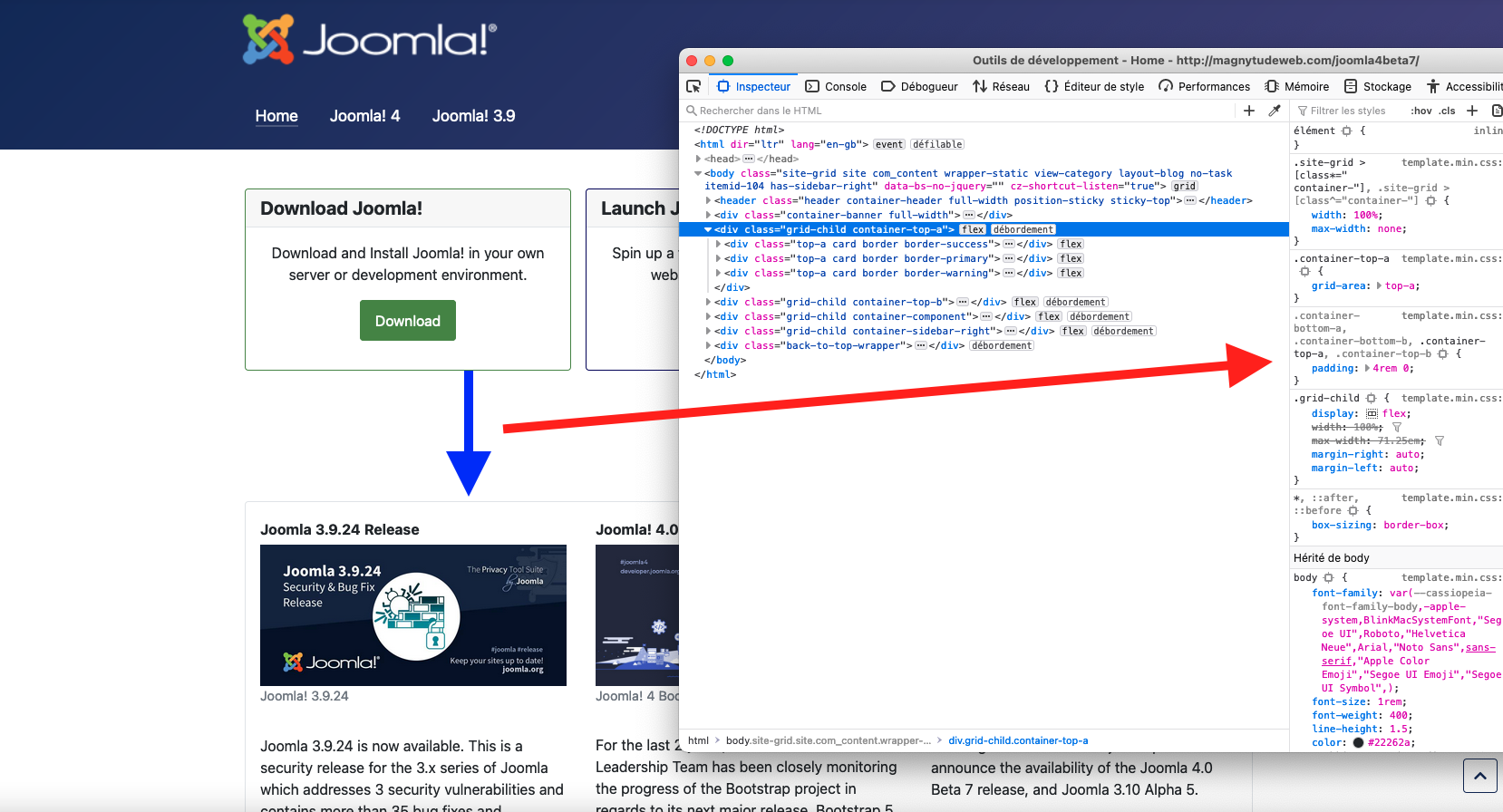Viewport: 1503px width, 812px height.
Task: Click the green Download button
Action: coord(408,321)
